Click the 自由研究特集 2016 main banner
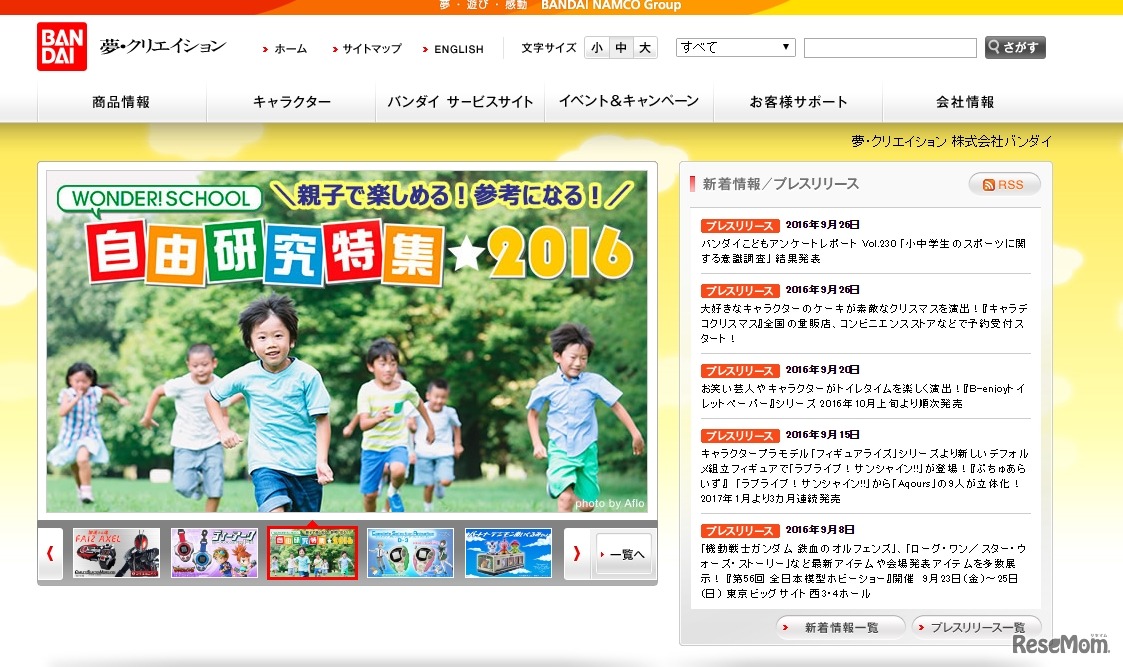Viewport: 1123px width, 667px height. 347,341
